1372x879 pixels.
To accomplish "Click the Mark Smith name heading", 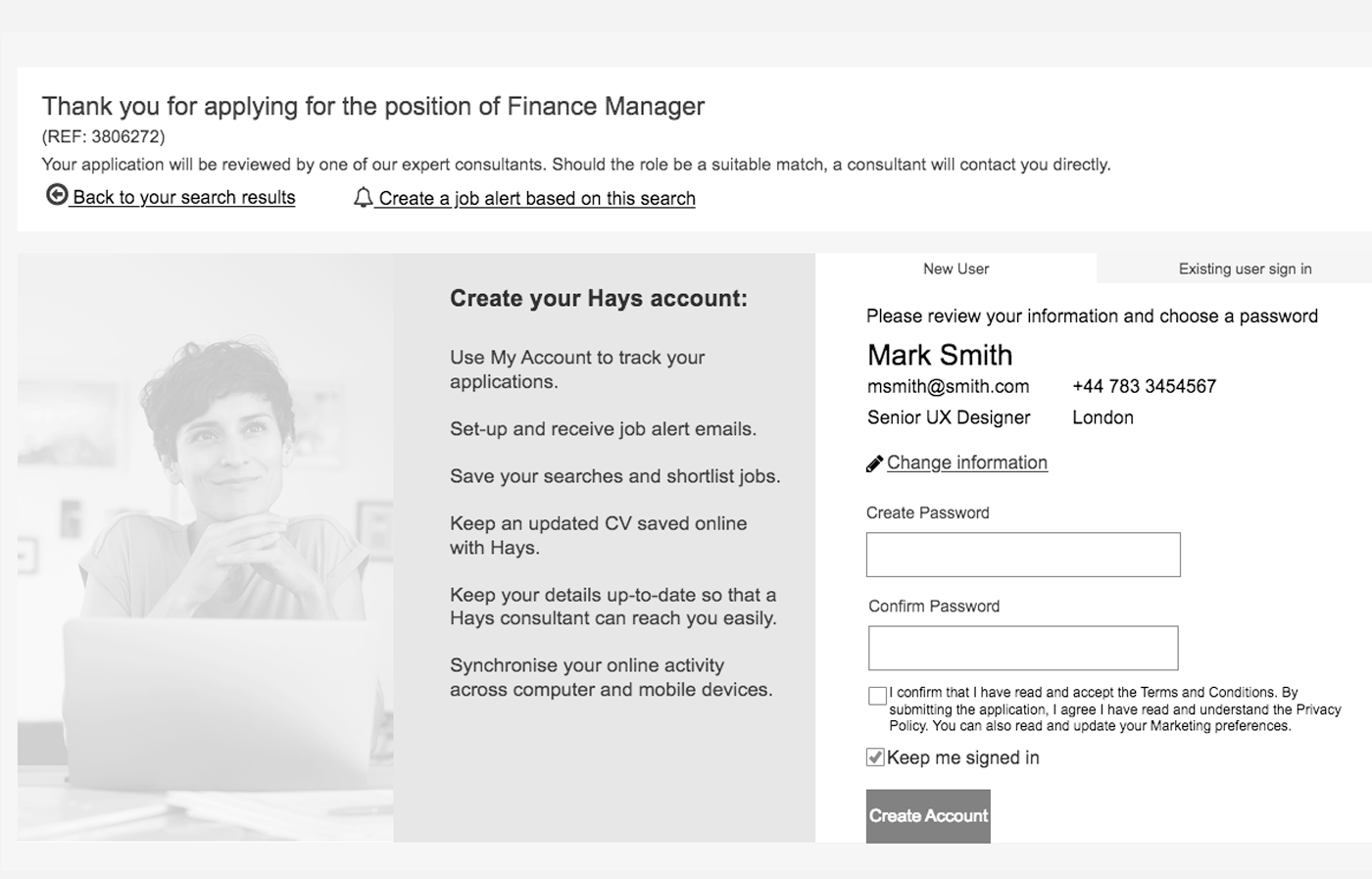I will click(940, 355).
